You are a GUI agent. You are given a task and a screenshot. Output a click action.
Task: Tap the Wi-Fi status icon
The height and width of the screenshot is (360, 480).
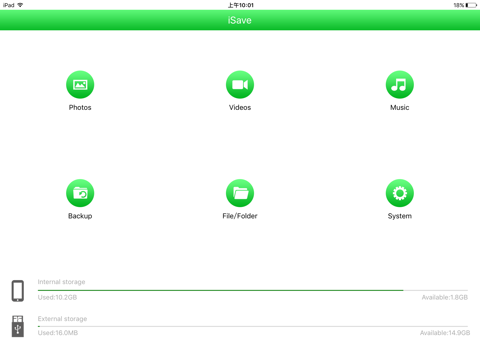pos(20,5)
